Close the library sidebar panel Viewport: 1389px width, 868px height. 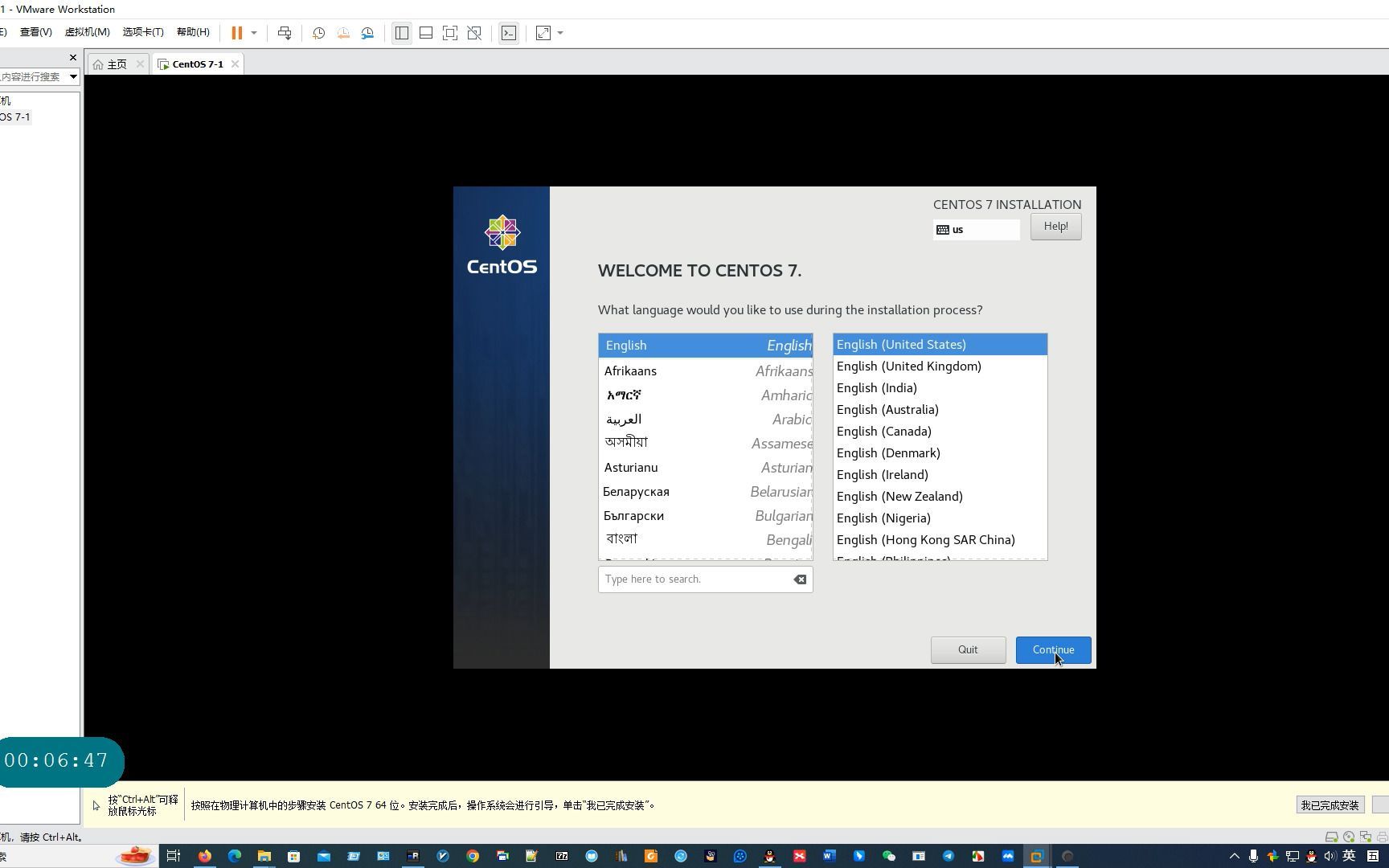[x=73, y=58]
